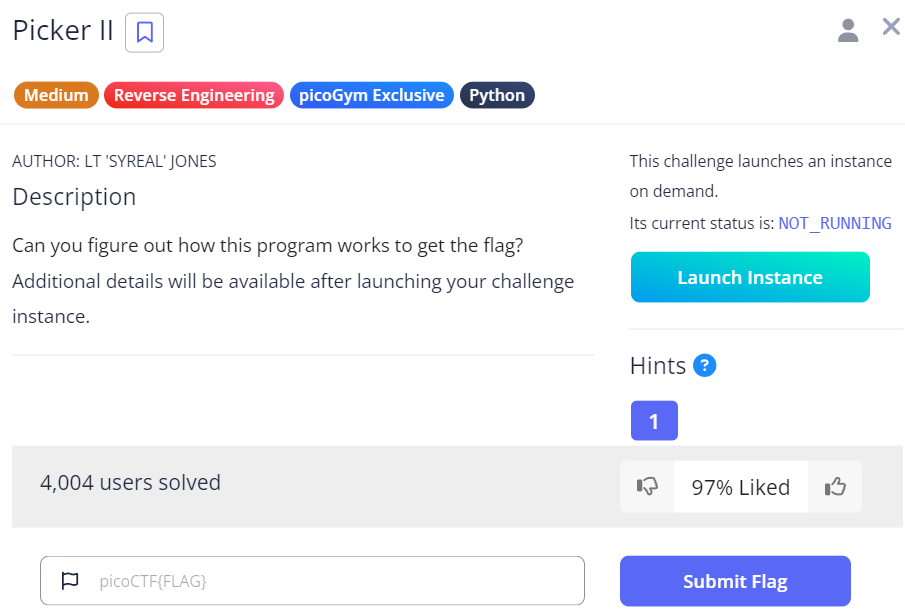The image size is (905, 615).
Task: Click the thumbs down dislike icon
Action: pos(647,487)
